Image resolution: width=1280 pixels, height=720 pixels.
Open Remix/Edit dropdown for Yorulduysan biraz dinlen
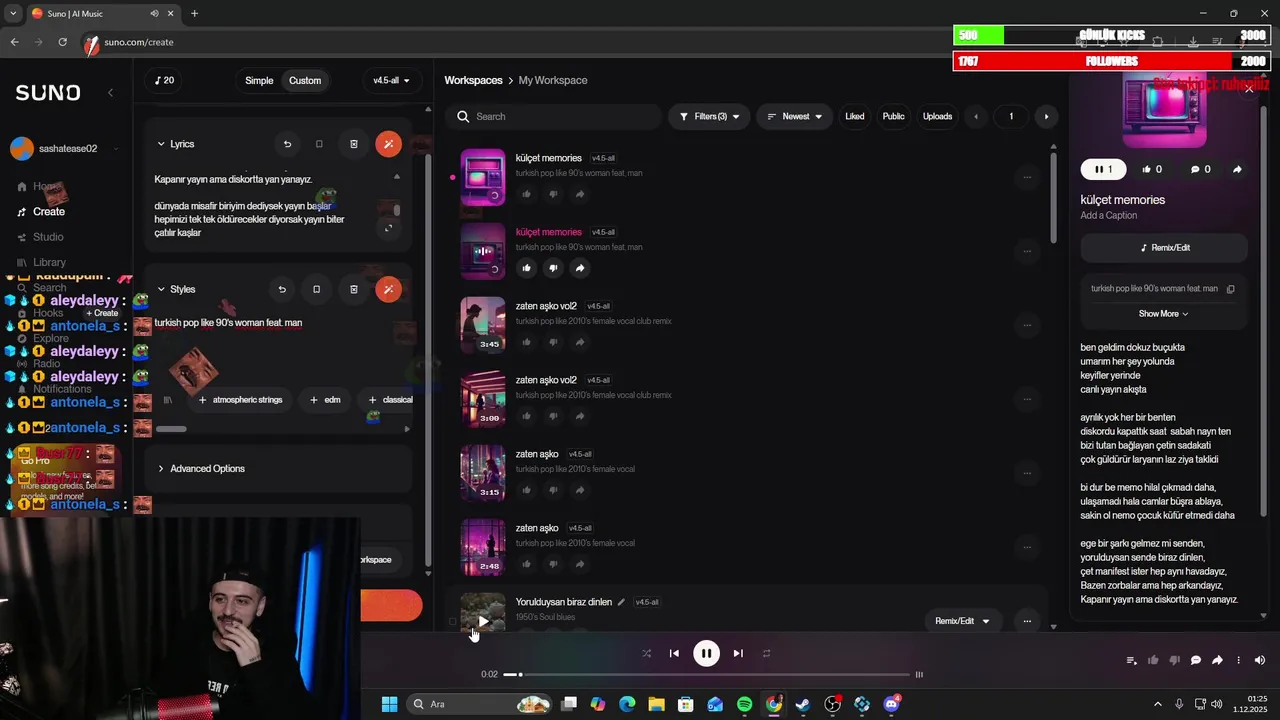click(962, 621)
